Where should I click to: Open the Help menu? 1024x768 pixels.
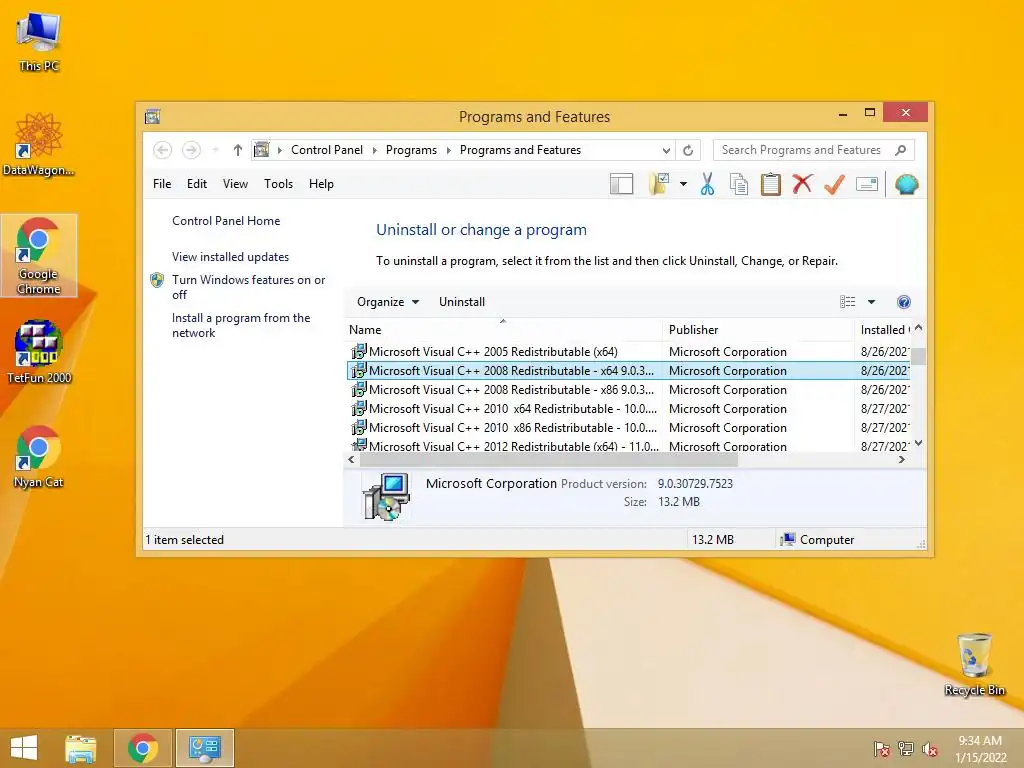pos(321,184)
